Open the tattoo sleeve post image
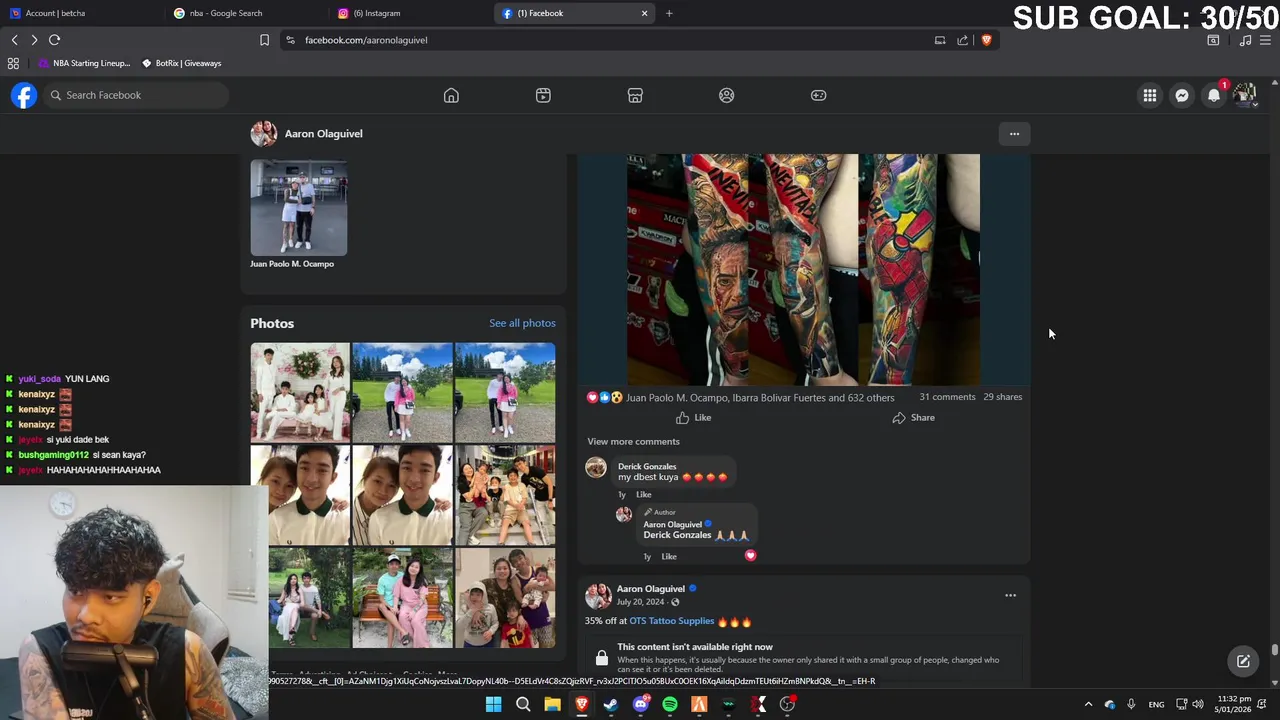 tap(803, 269)
